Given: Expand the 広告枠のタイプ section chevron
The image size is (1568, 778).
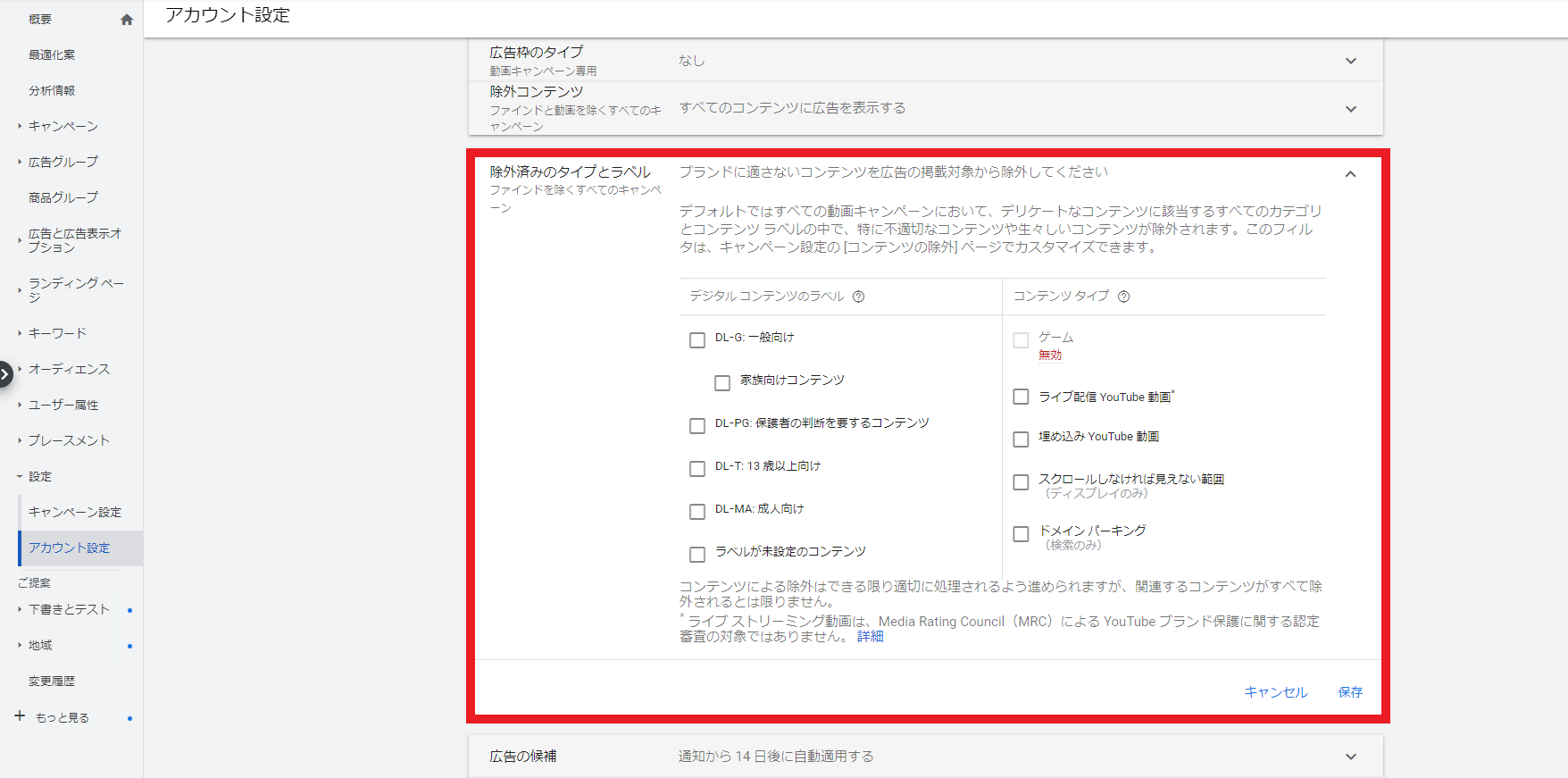Looking at the screenshot, I should 1351,61.
